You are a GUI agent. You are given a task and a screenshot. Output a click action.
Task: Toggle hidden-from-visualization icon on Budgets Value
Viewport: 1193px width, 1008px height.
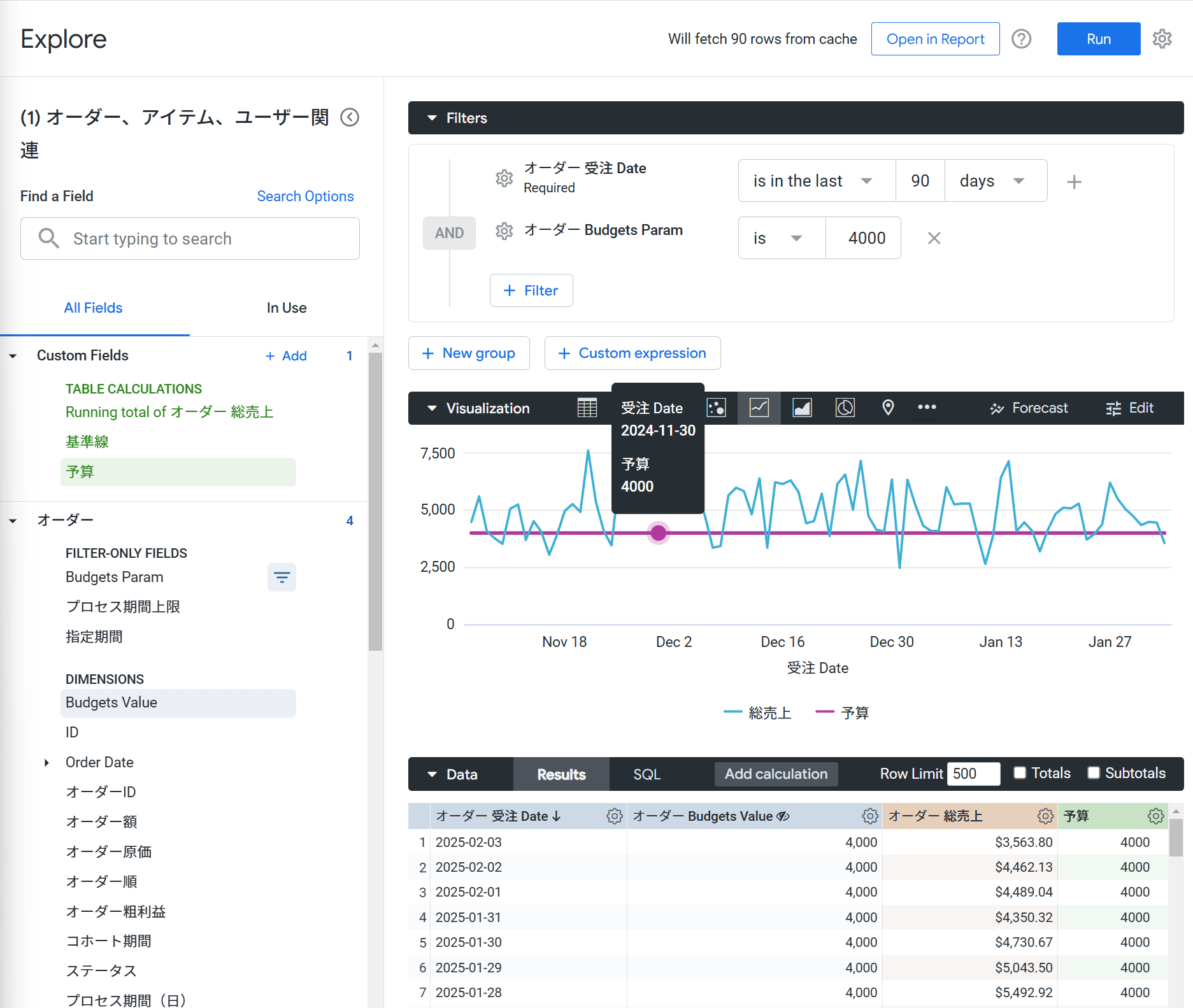tap(783, 816)
